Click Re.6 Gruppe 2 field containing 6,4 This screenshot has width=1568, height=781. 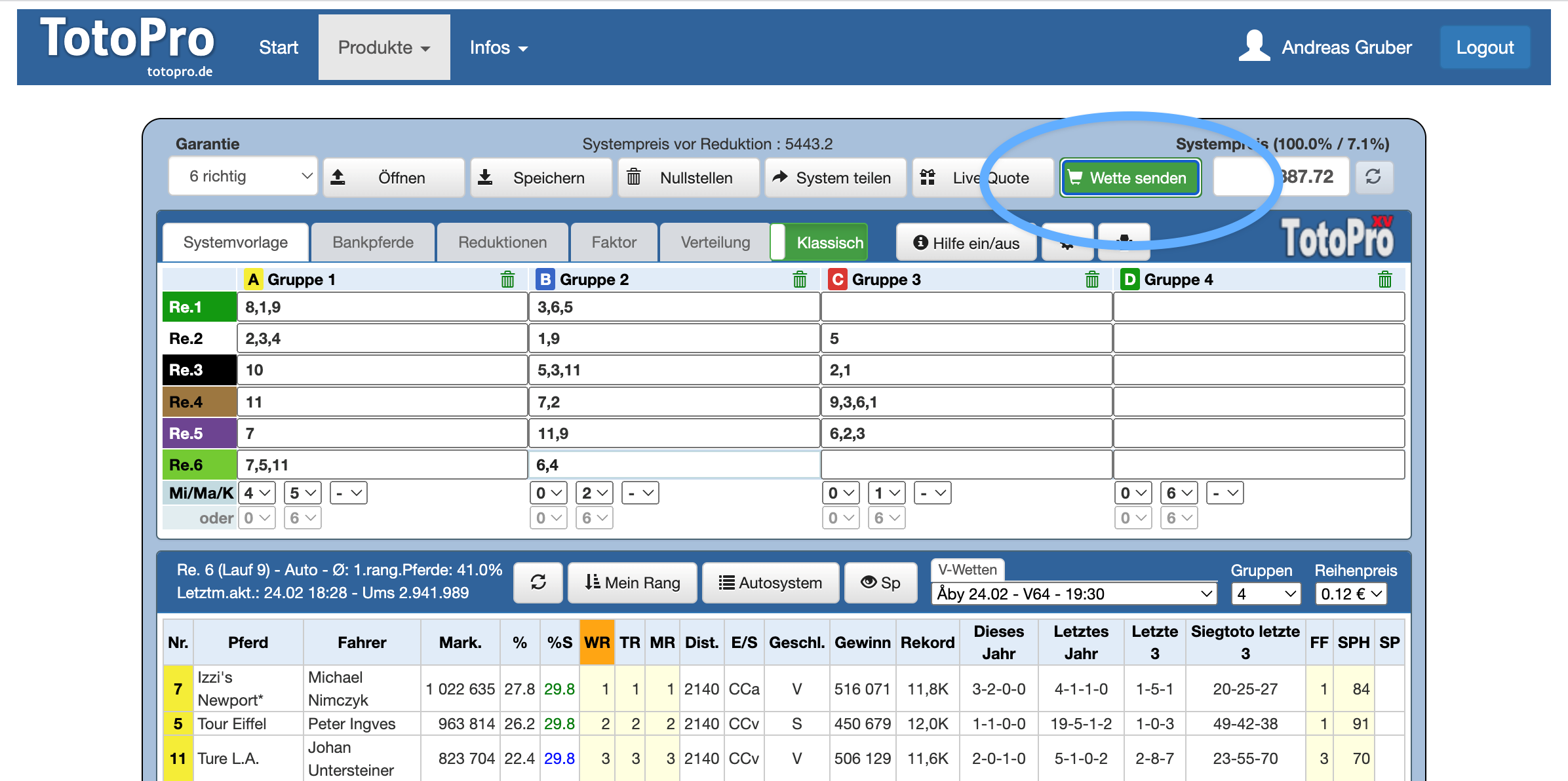tap(675, 465)
